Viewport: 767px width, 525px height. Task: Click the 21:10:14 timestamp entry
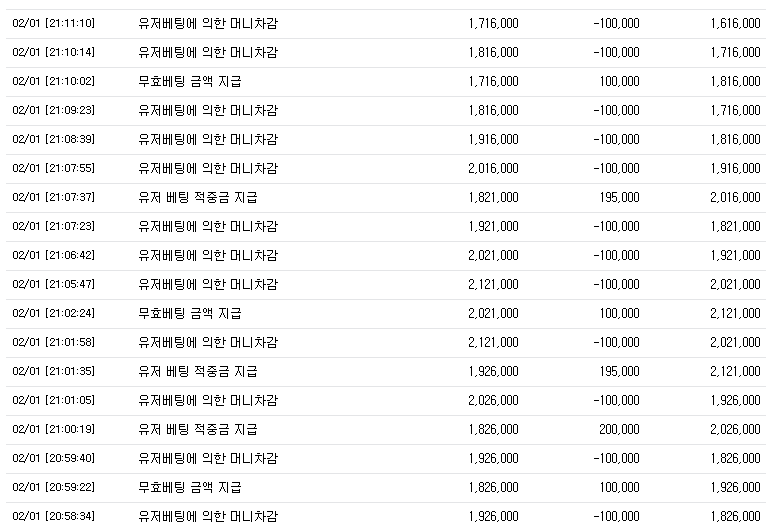click(53, 52)
